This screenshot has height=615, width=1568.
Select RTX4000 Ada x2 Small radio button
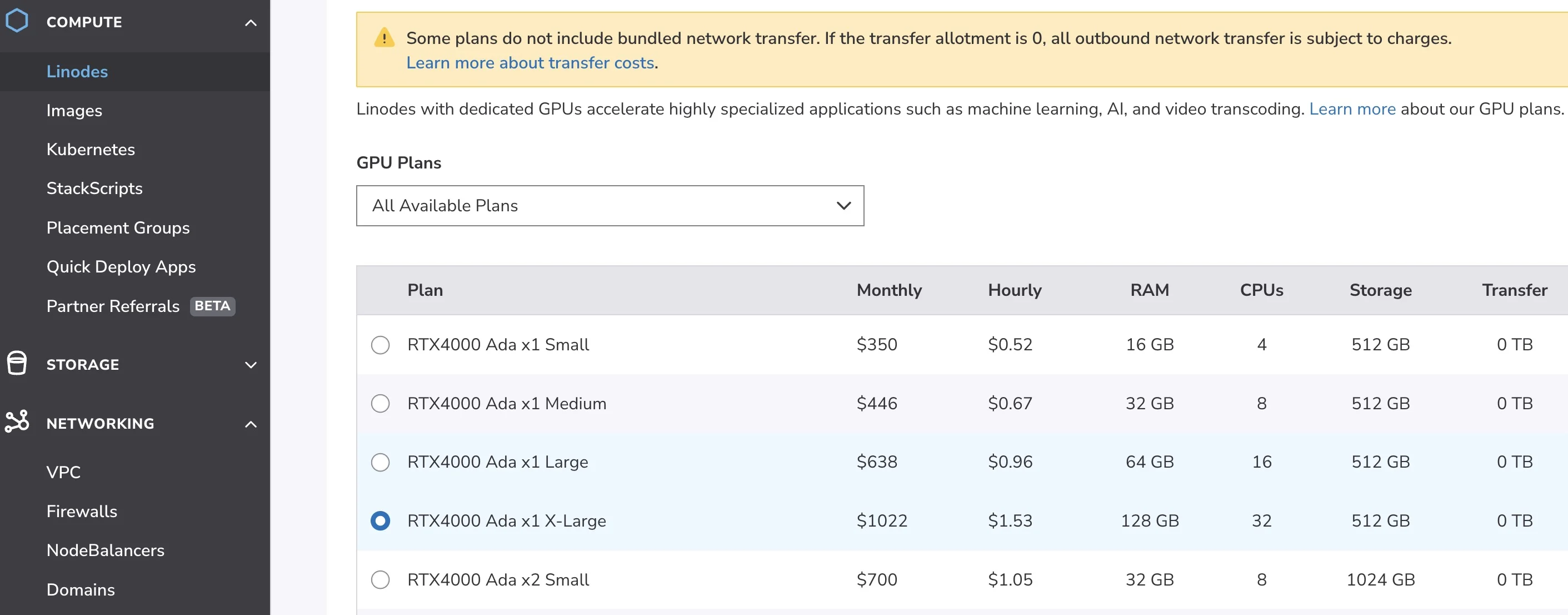tap(381, 579)
